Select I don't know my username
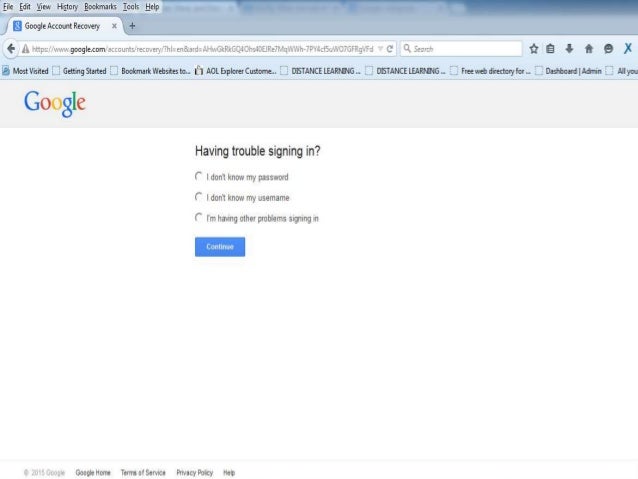638x479 pixels. [x=199, y=197]
